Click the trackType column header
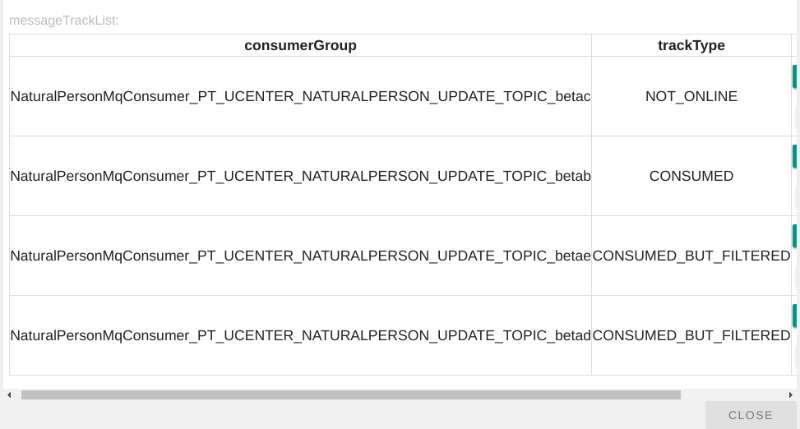Screen dimensions: 800x429 [691, 46]
